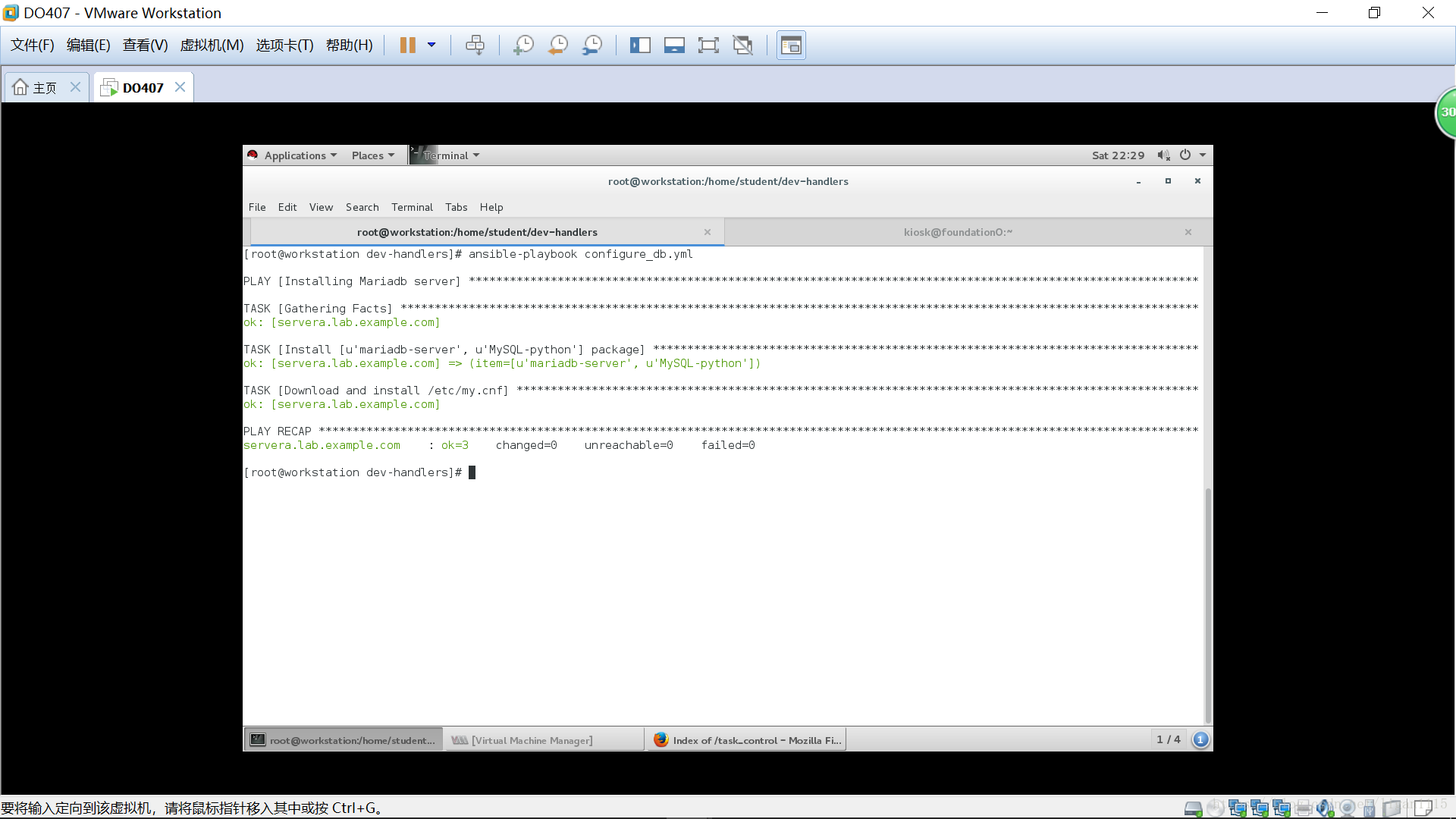The image size is (1456, 819).
Task: Switch to Unity mode icon
Action: [x=743, y=45]
